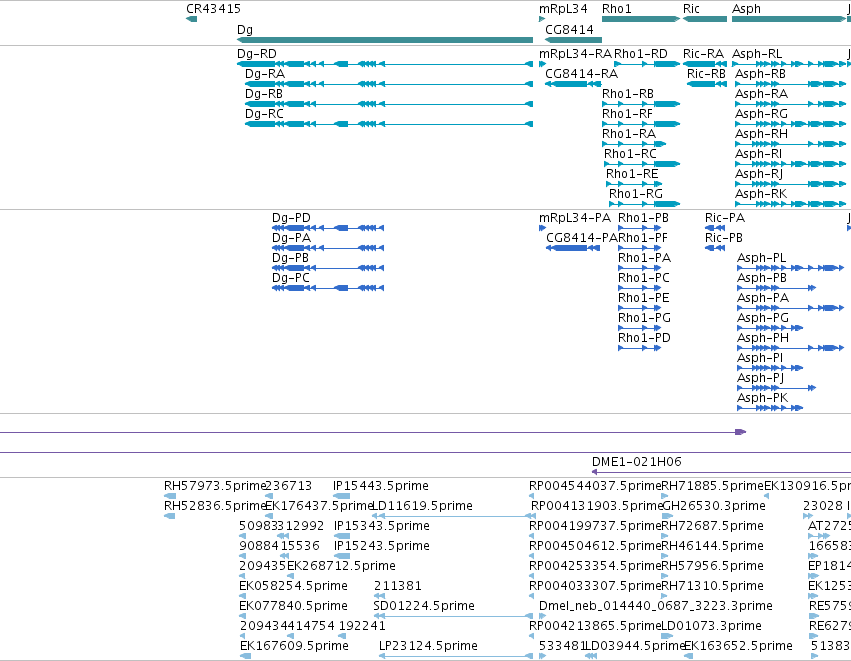This screenshot has width=851, height=661.
Task: Click the EK058254.5prime EST label
Action: tap(293, 586)
